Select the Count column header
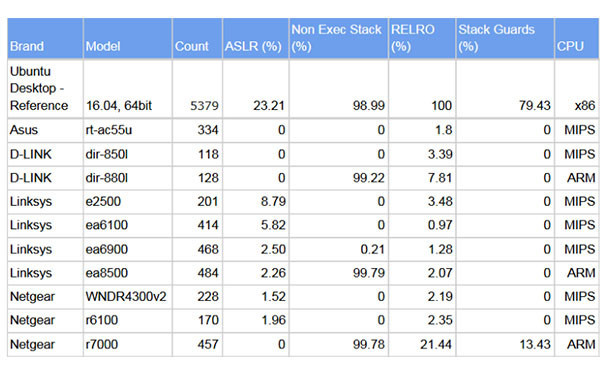The height and width of the screenshot is (375, 600). (197, 38)
